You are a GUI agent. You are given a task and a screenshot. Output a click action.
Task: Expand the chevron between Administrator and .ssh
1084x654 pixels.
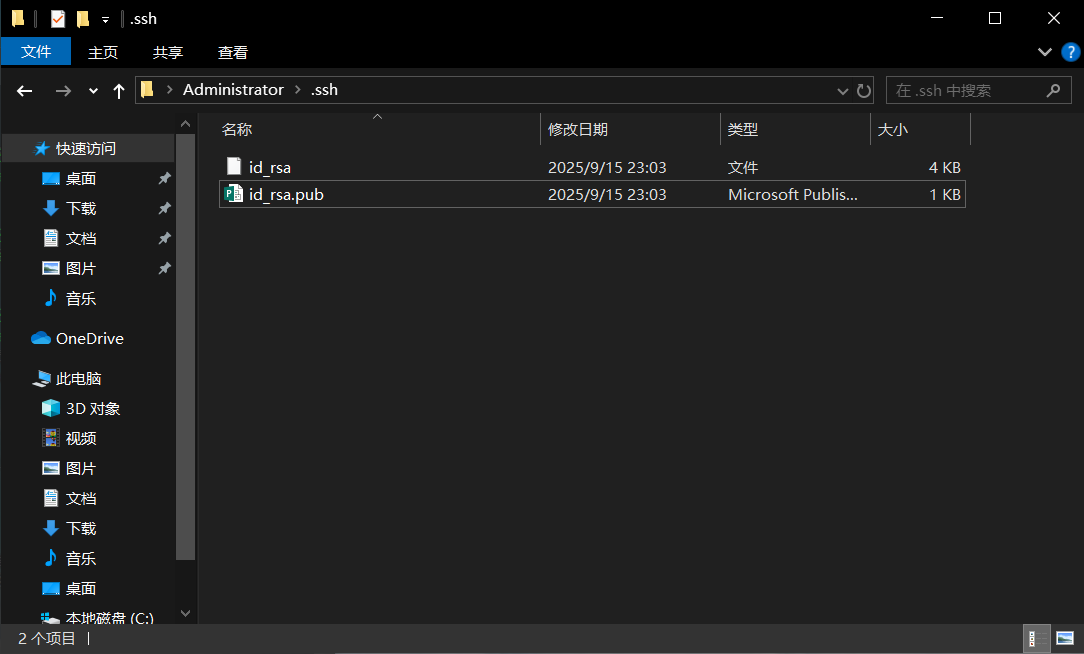click(x=298, y=90)
